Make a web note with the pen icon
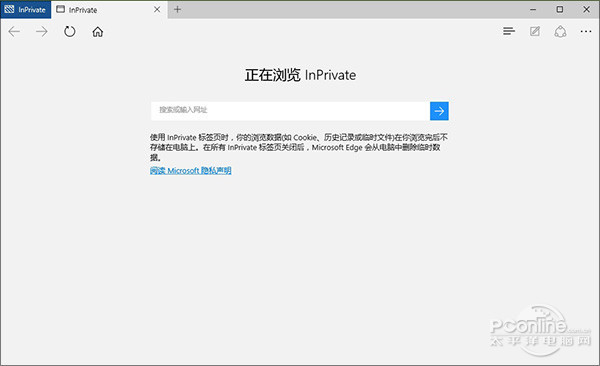 535,31
